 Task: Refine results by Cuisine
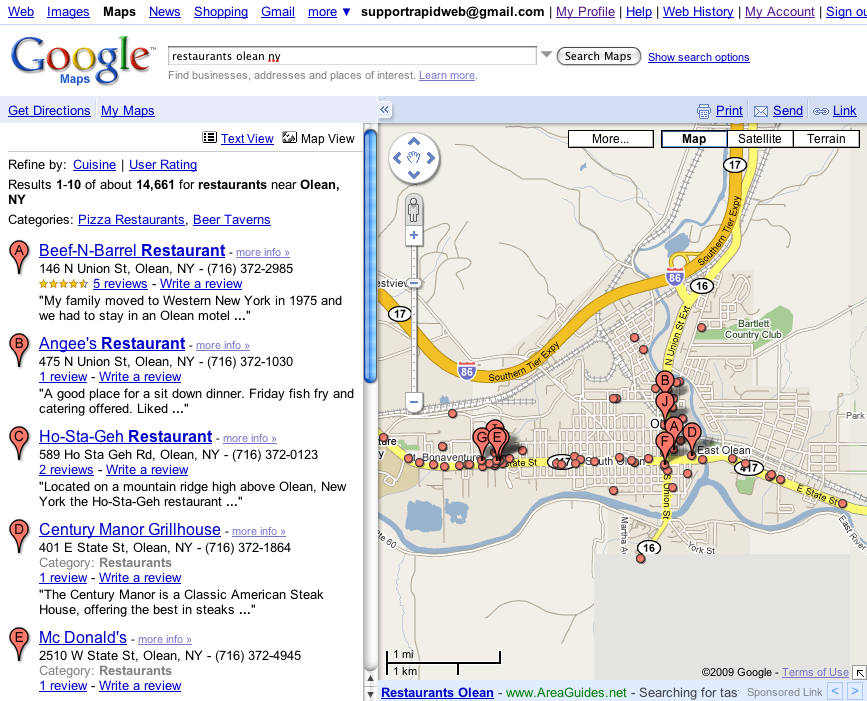tap(95, 165)
